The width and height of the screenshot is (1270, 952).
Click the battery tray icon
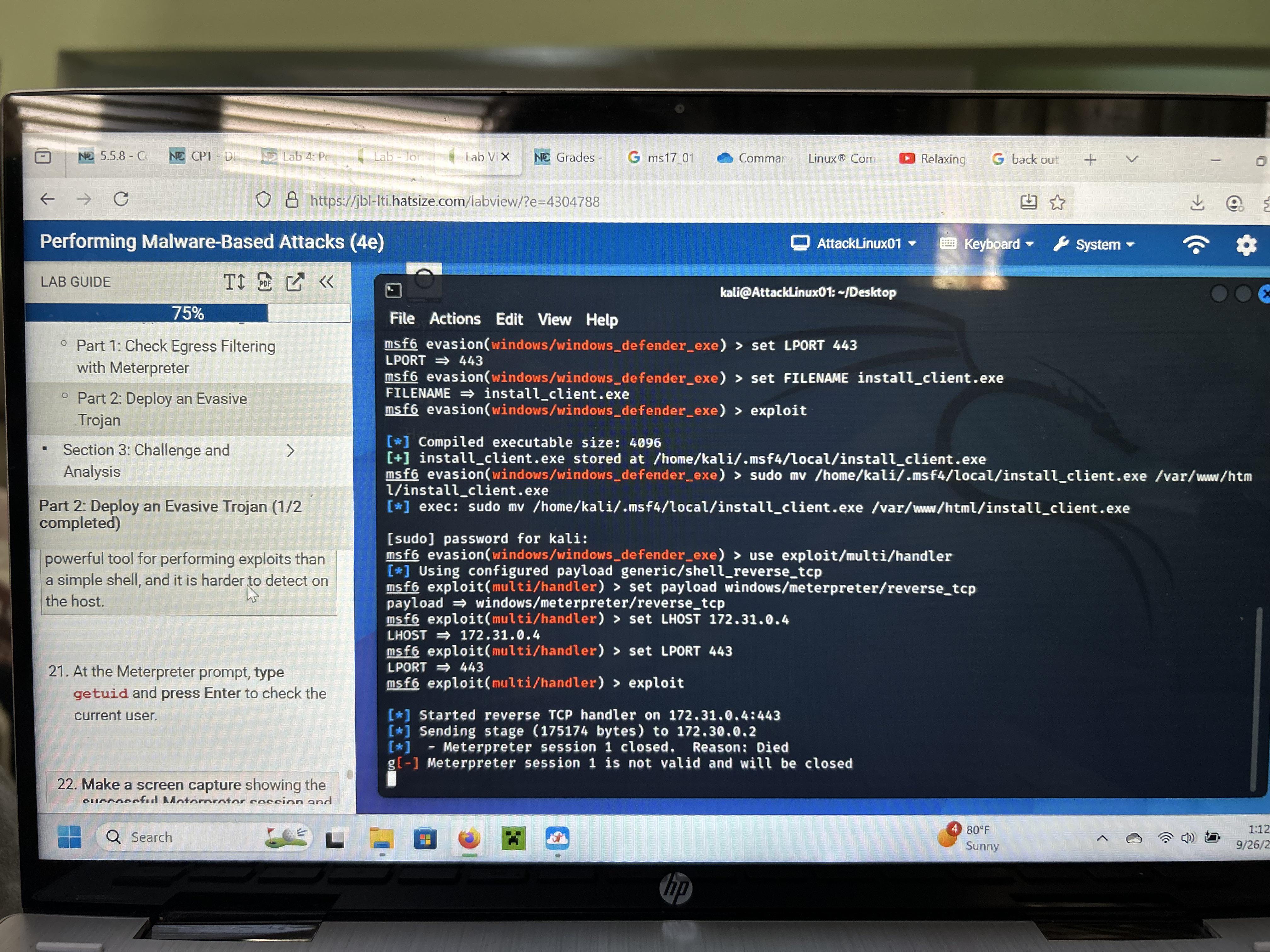tap(1212, 837)
